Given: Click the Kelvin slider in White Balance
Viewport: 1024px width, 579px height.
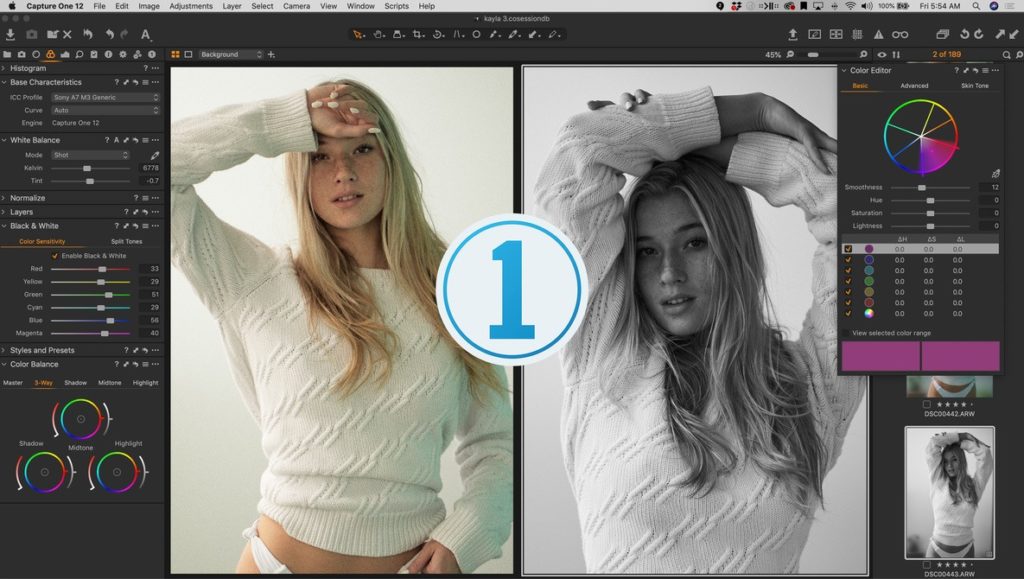Looking at the screenshot, I should [x=90, y=168].
